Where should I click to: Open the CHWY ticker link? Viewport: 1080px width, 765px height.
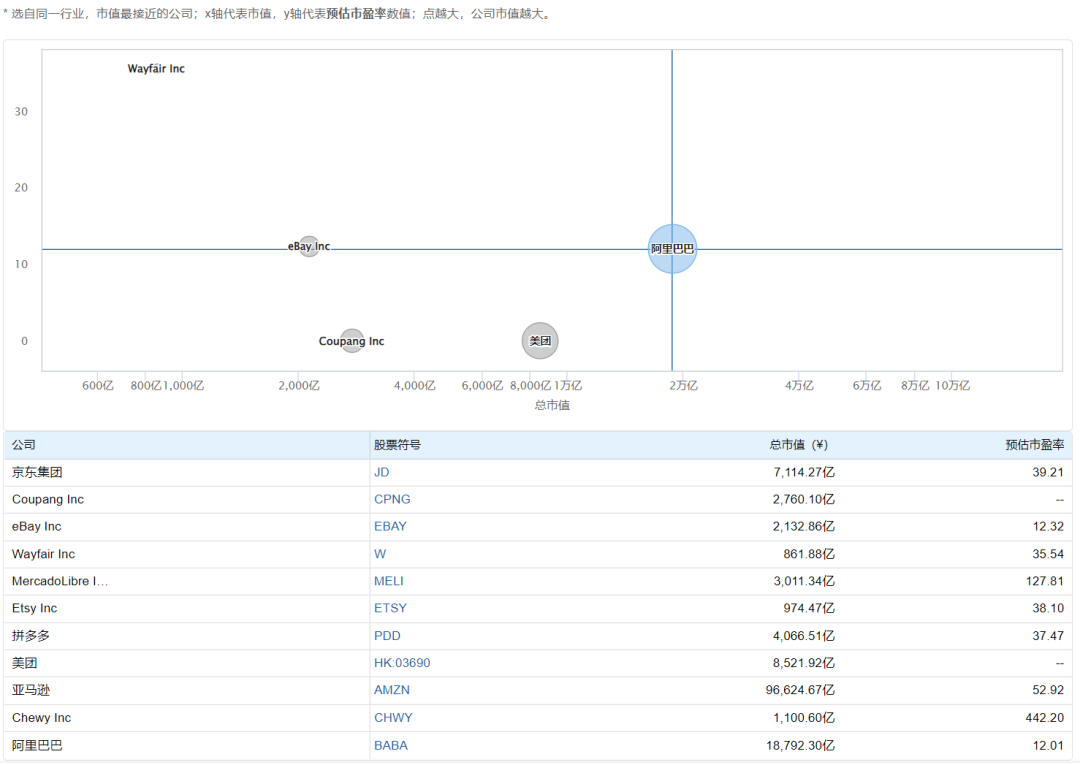(393, 717)
